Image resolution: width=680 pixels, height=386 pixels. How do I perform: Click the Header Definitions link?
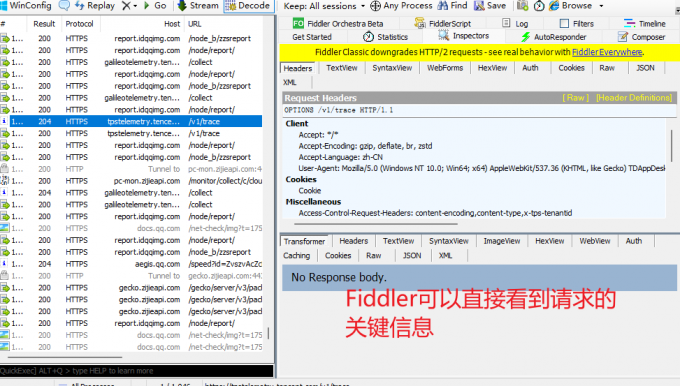(x=634, y=98)
